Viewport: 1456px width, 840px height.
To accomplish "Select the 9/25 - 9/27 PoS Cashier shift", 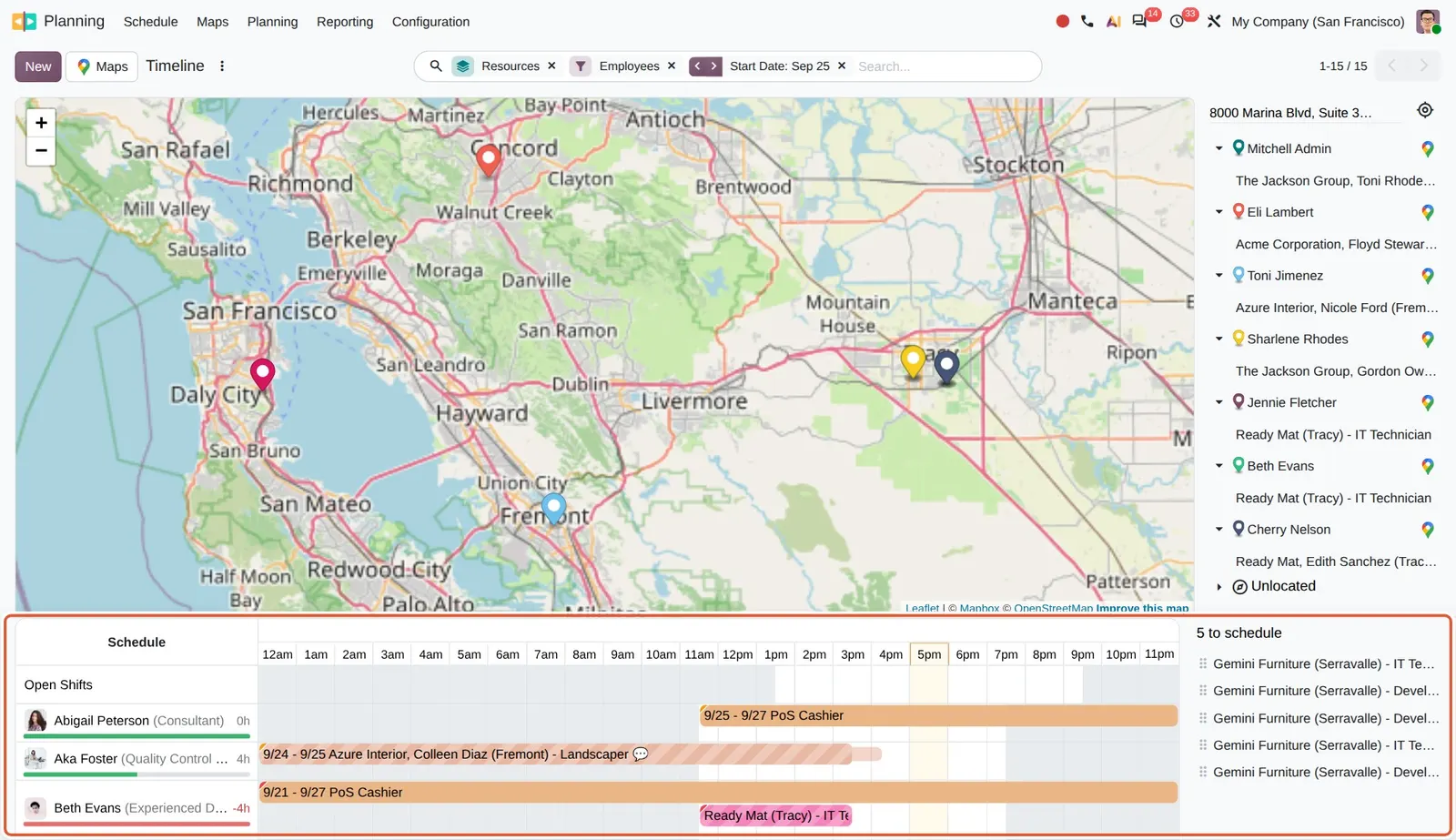I will click(938, 715).
